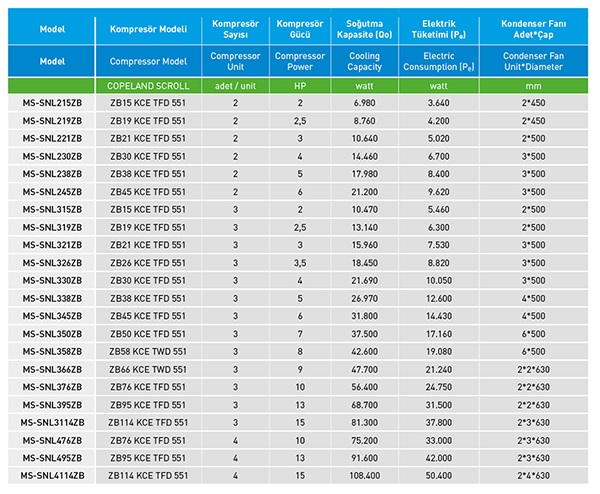
Task: Click the Compressor Model header cell
Action: [x=147, y=61]
